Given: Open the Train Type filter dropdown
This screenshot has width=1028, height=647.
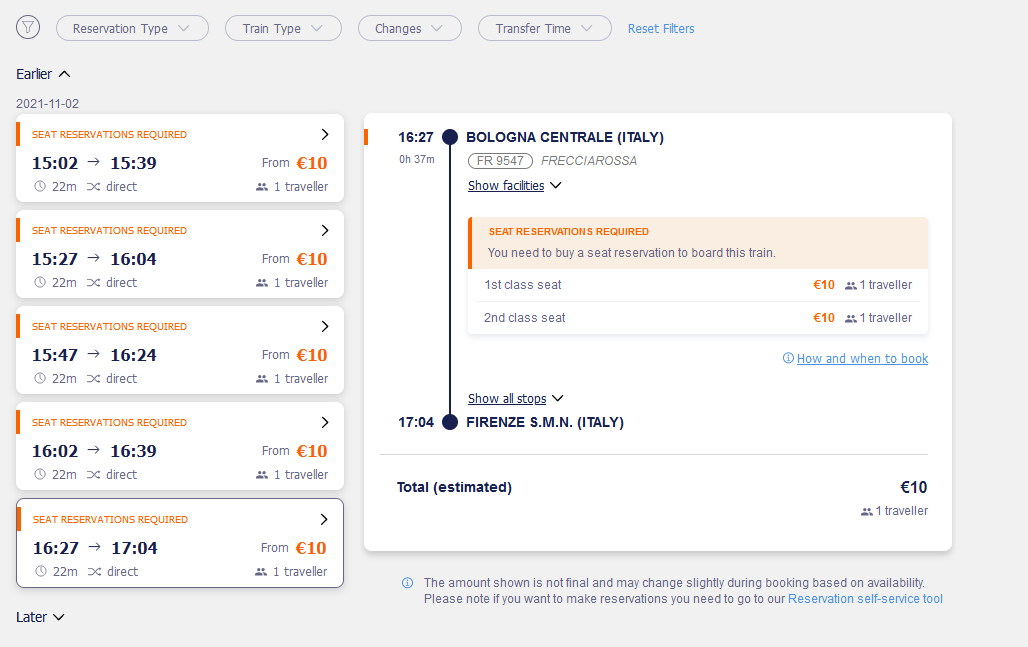Looking at the screenshot, I should [x=283, y=28].
